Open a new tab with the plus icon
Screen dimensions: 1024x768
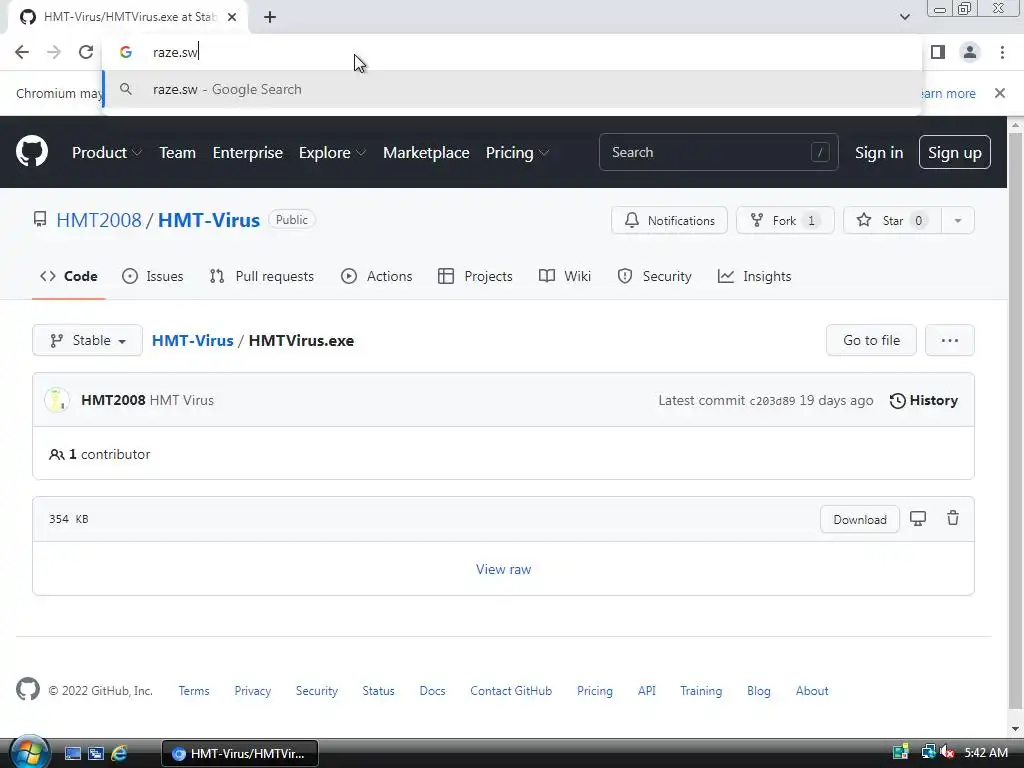point(270,17)
